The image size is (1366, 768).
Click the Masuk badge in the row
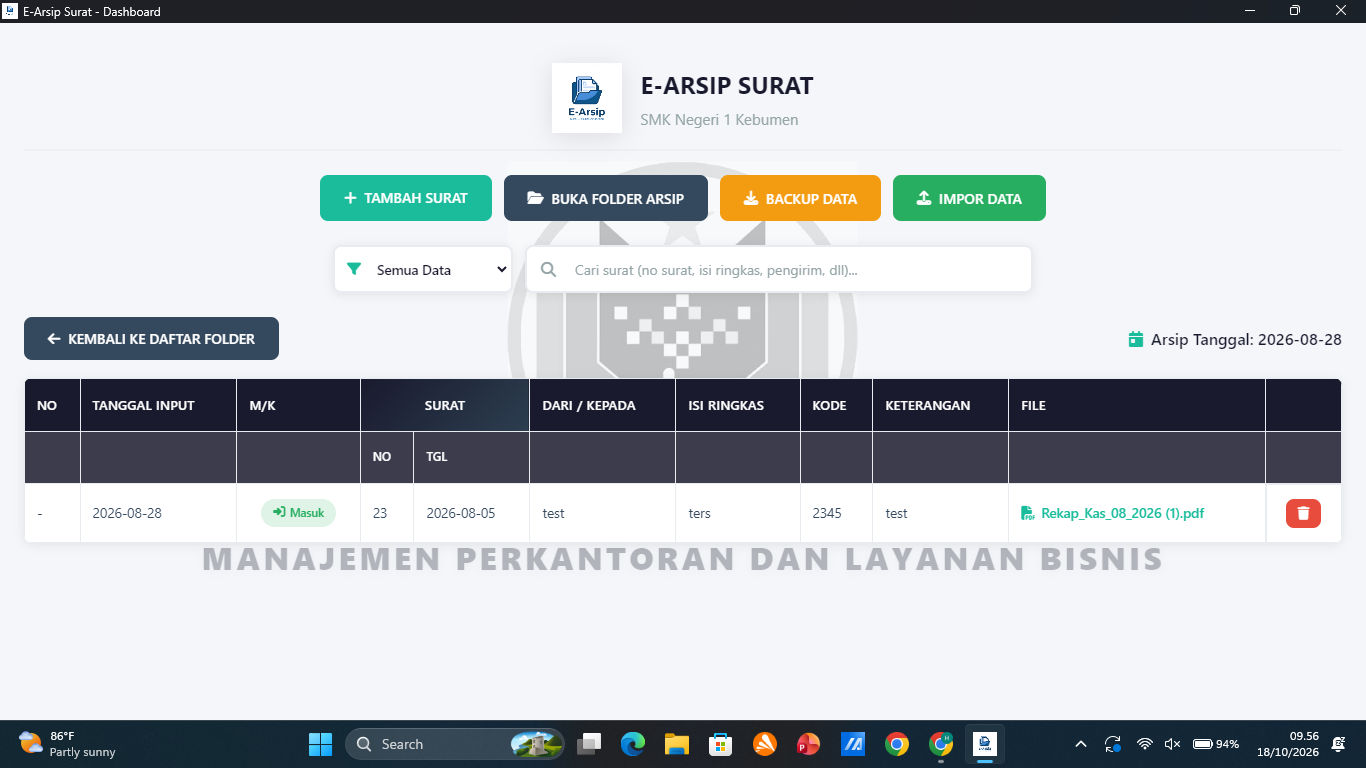pyautogui.click(x=298, y=513)
